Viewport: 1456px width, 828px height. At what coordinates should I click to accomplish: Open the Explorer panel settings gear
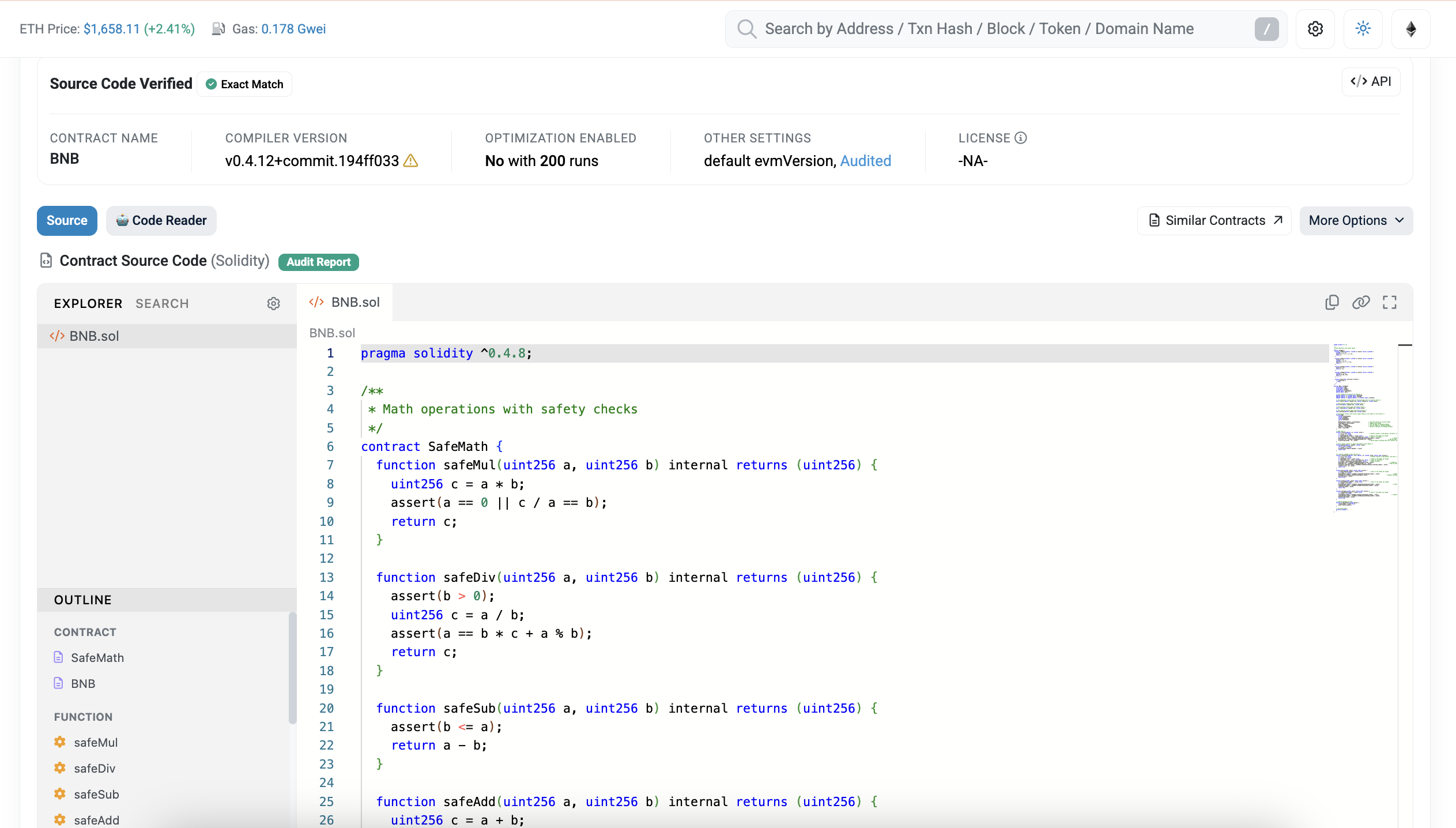tap(274, 303)
